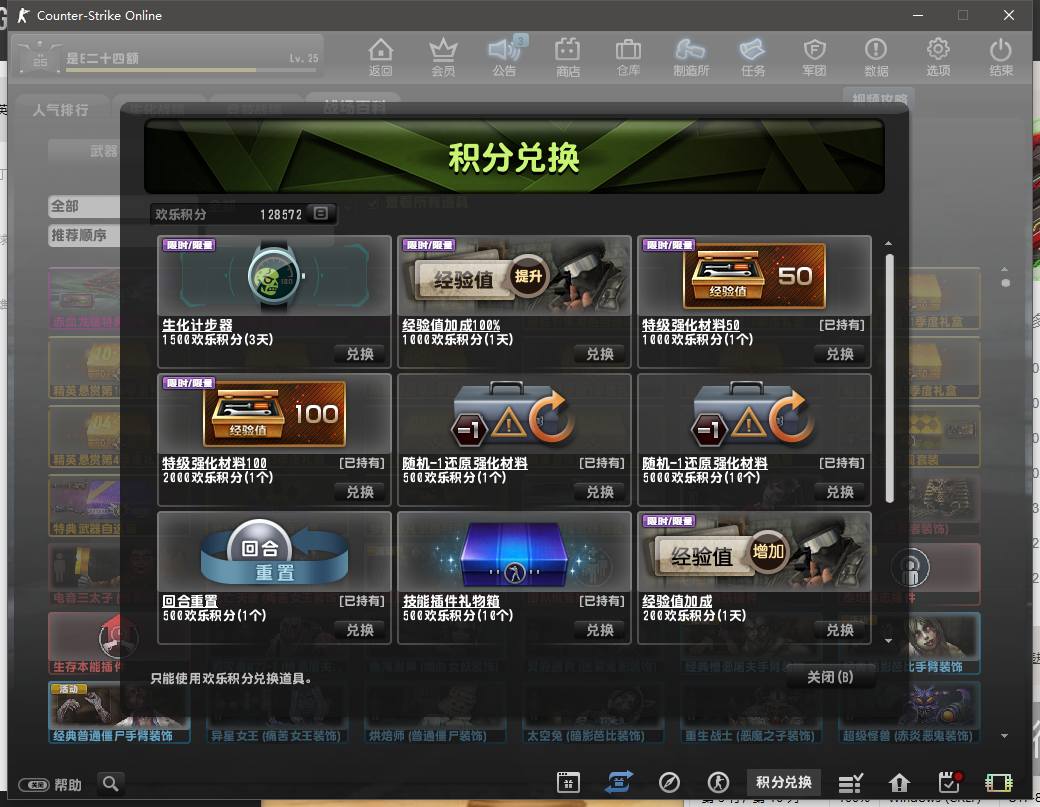Switch to 人气排行 tab behind dialog
Screen dimensions: 1040x807
[x=60, y=110]
